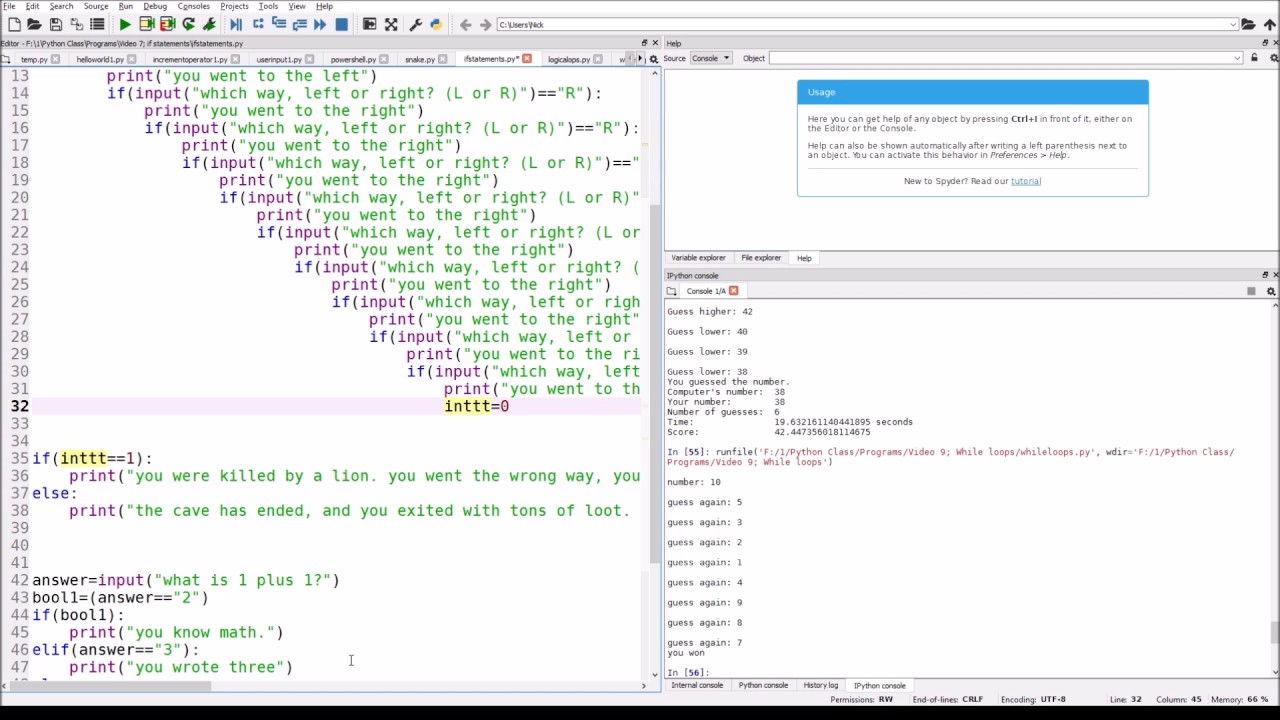The image size is (1280, 720).
Task: Stop debugging blue square icon
Action: 341,24
